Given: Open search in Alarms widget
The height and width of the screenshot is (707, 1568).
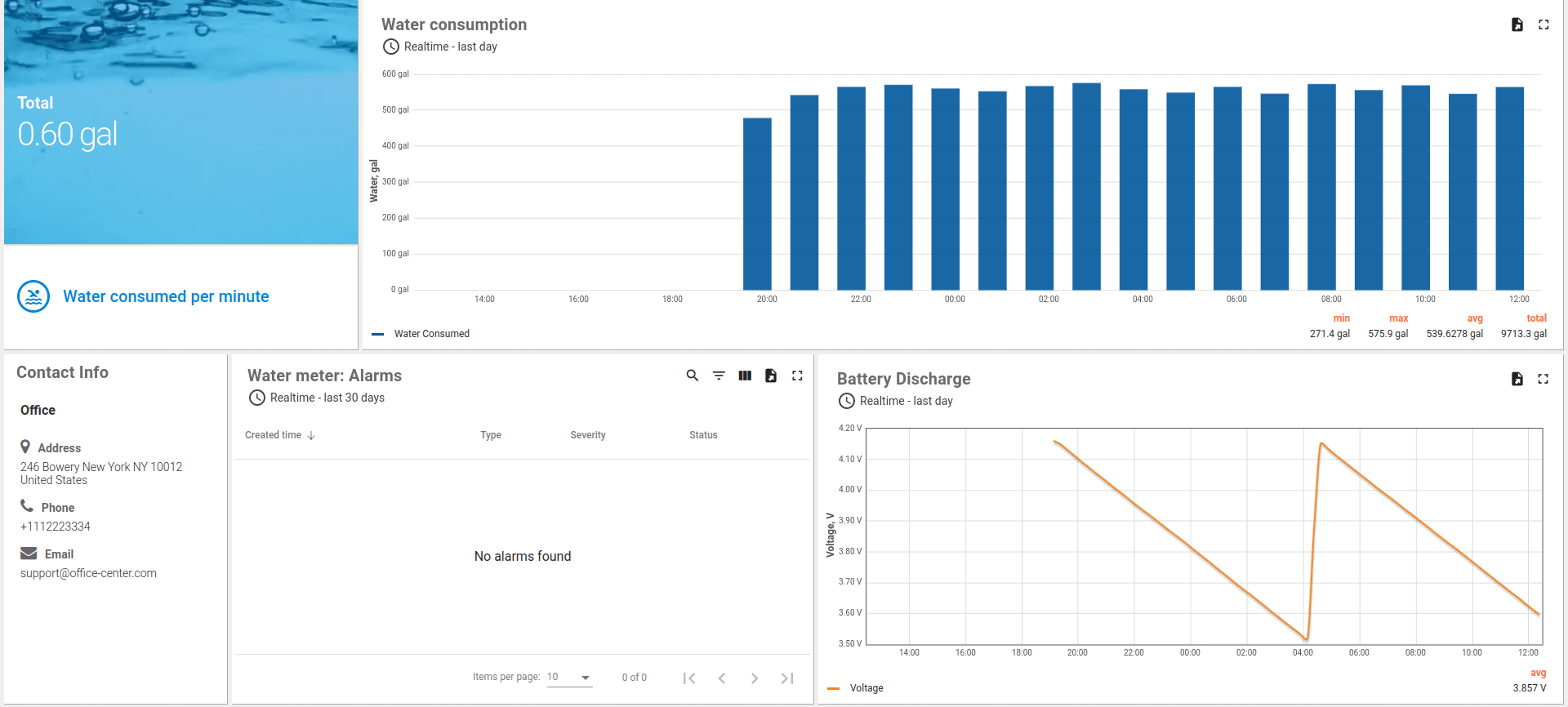Looking at the screenshot, I should [693, 376].
